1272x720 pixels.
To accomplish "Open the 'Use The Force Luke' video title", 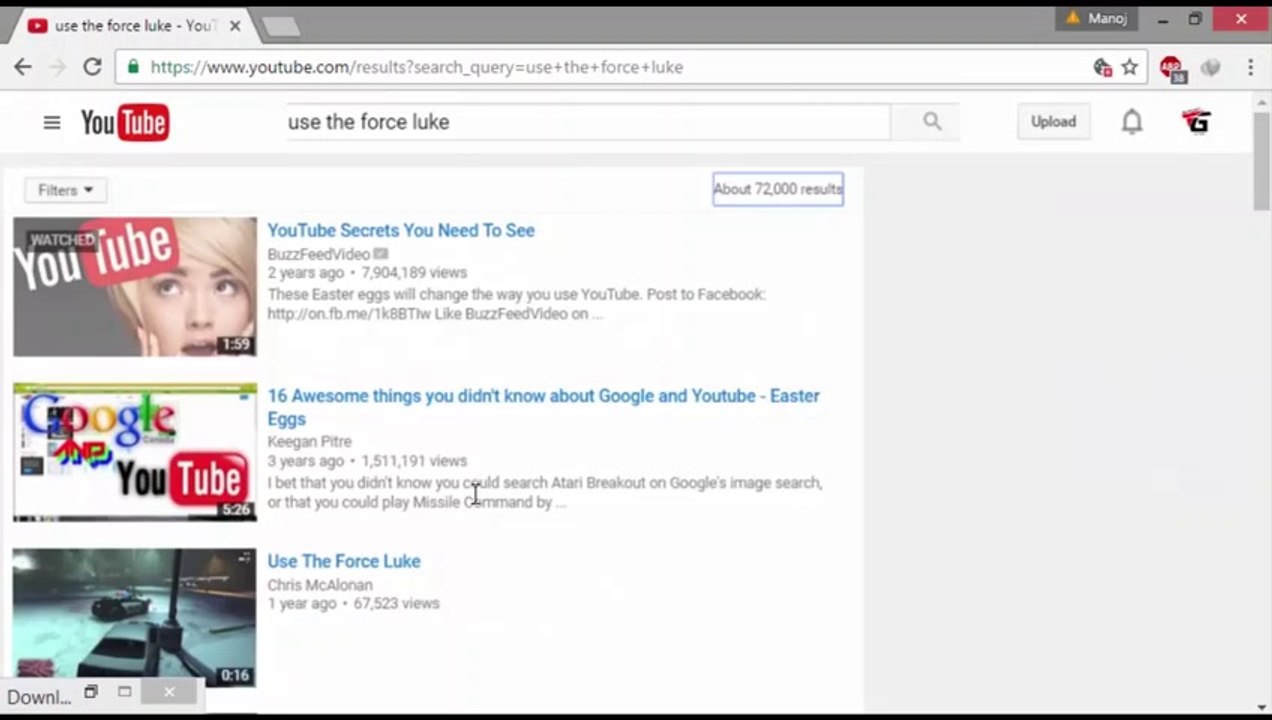I will click(x=344, y=561).
